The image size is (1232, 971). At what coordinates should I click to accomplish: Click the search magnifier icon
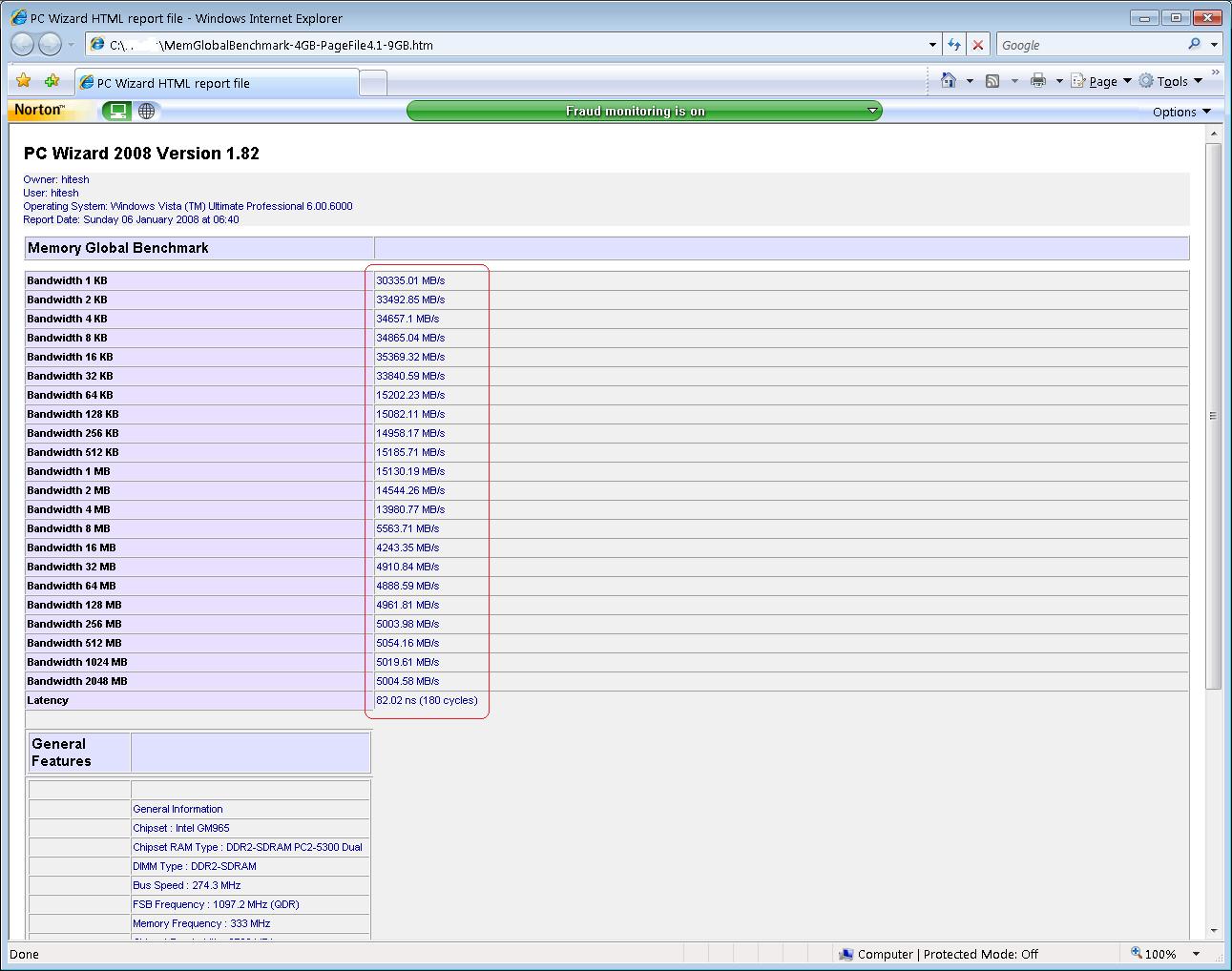pos(1194,44)
